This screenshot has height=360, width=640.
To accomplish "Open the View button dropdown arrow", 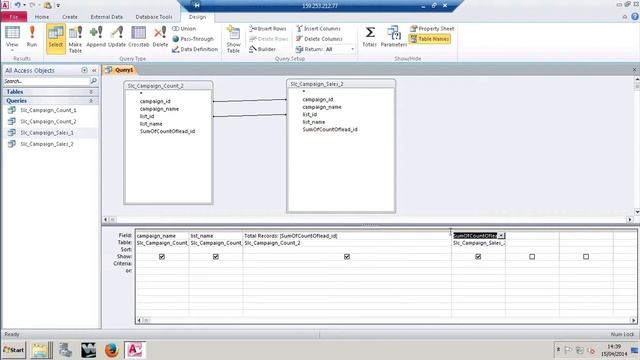I will [12, 51].
